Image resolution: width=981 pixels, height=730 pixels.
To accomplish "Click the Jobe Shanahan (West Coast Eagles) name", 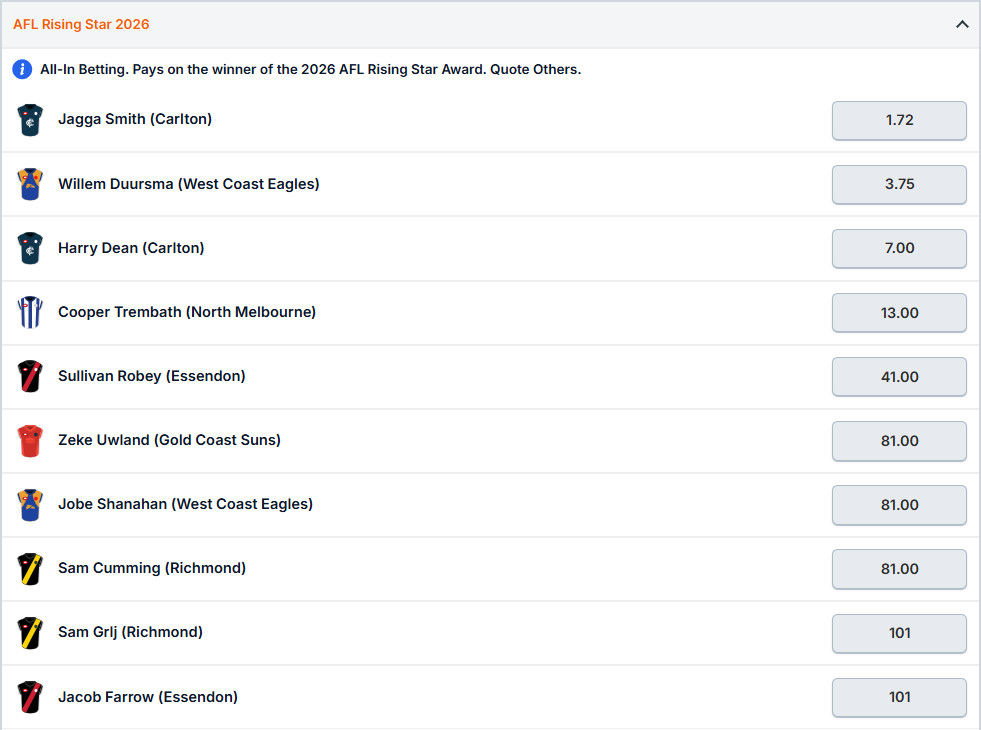I will click(x=185, y=504).
